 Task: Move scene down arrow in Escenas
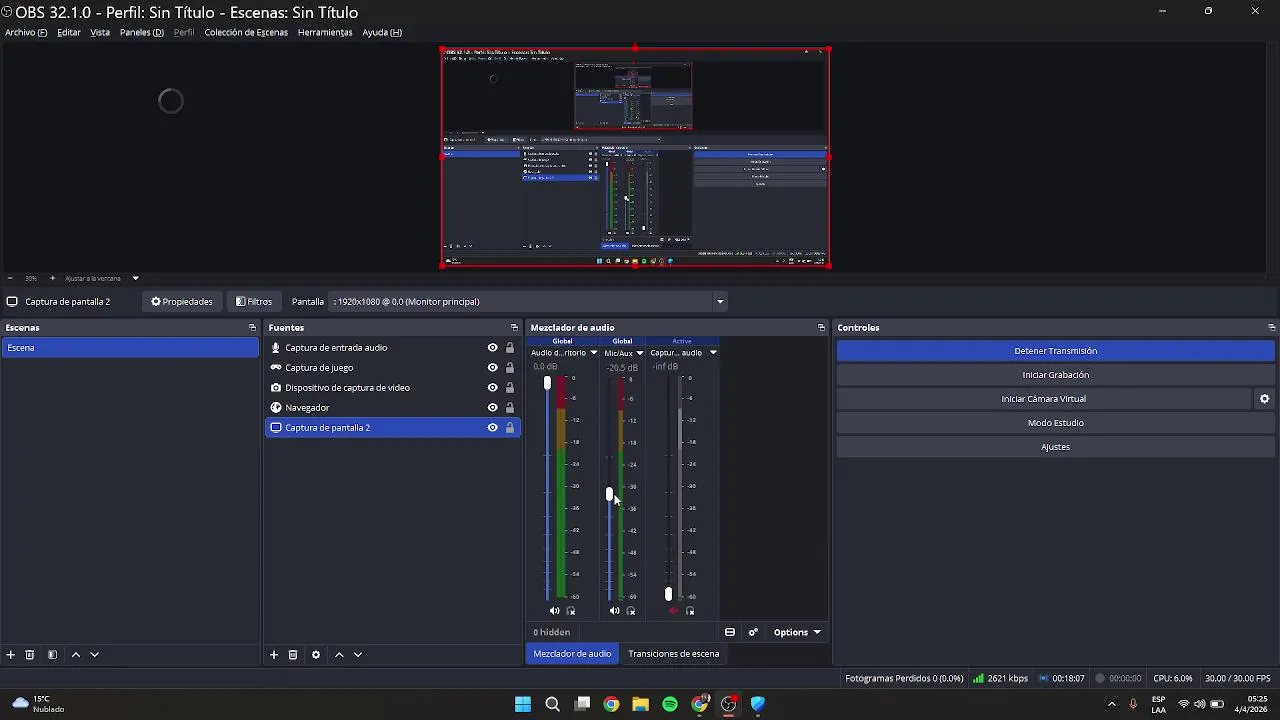[95, 655]
